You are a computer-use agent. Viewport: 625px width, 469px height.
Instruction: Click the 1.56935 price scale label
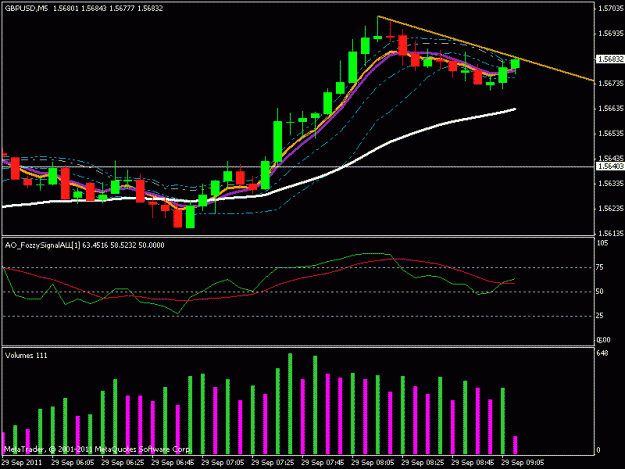[611, 33]
